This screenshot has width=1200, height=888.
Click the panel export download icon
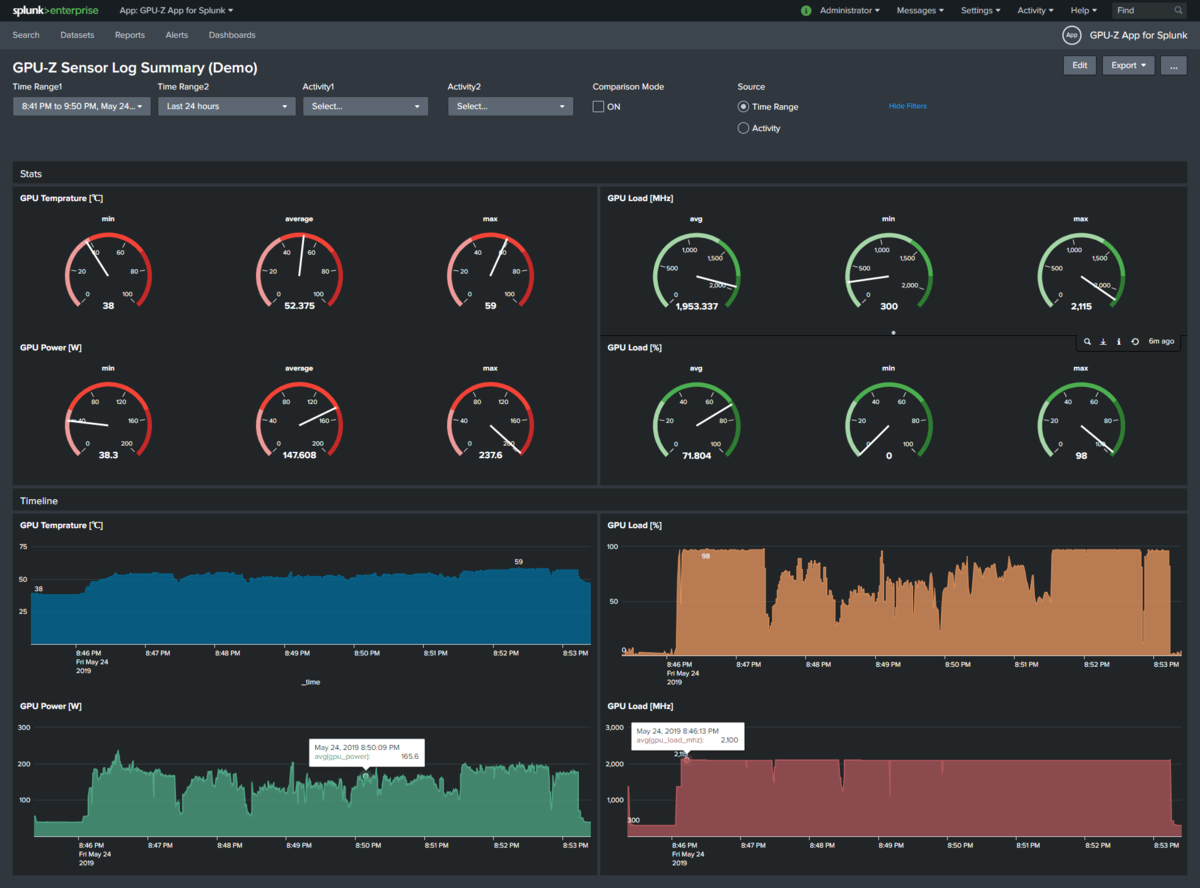pyautogui.click(x=1103, y=342)
